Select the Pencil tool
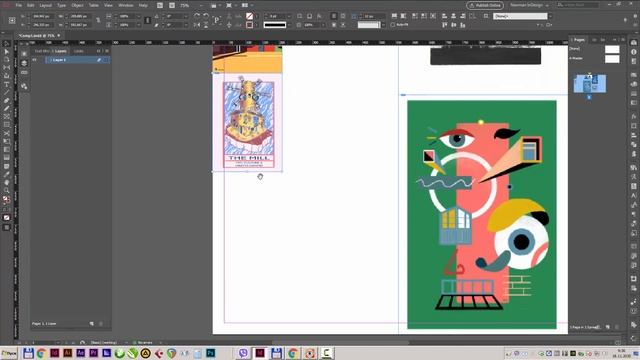Screen dimensions: 640x360 [7, 109]
